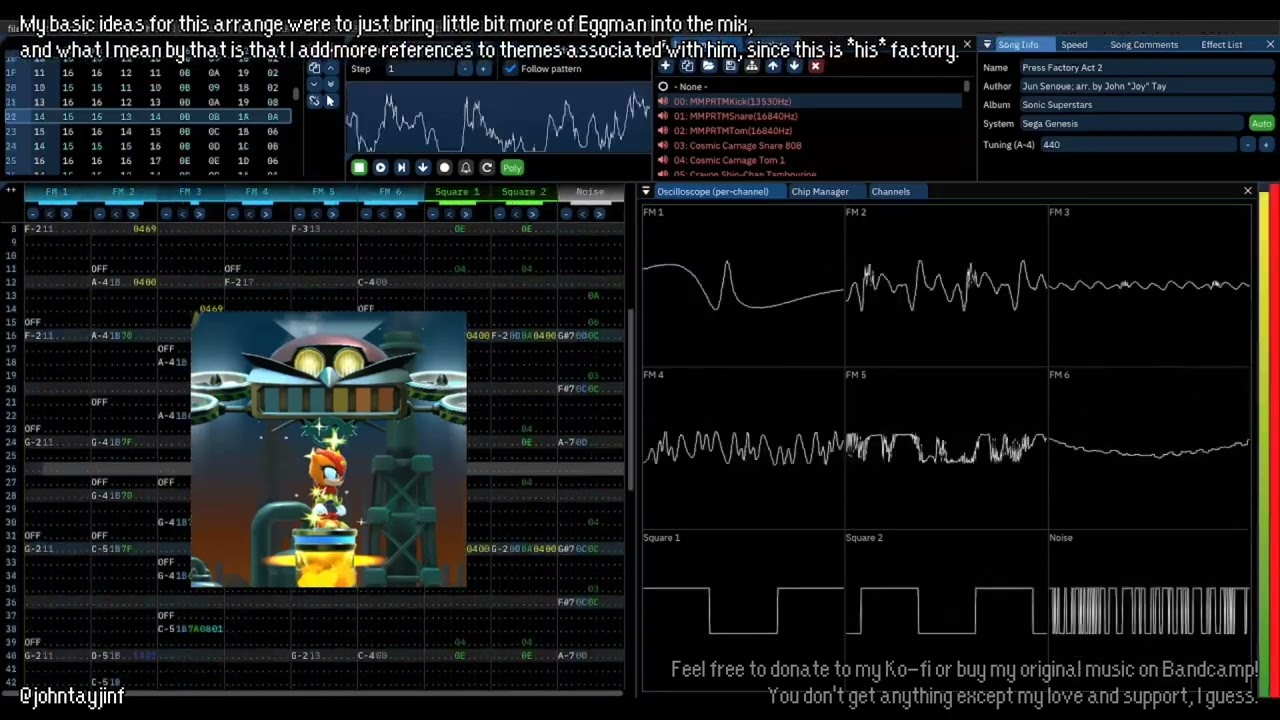Open the Song Info panel dropdown triangle
The image size is (1280, 720).
[987, 45]
